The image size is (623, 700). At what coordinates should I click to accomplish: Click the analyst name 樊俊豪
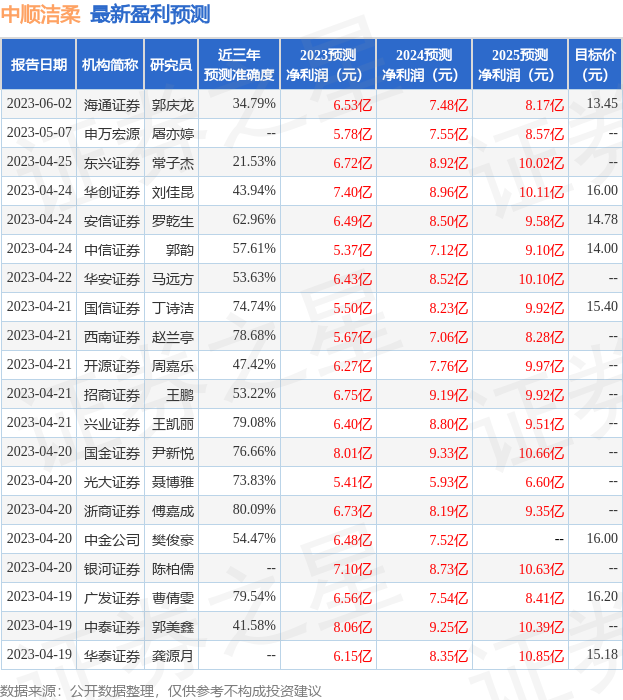[x=173, y=541]
